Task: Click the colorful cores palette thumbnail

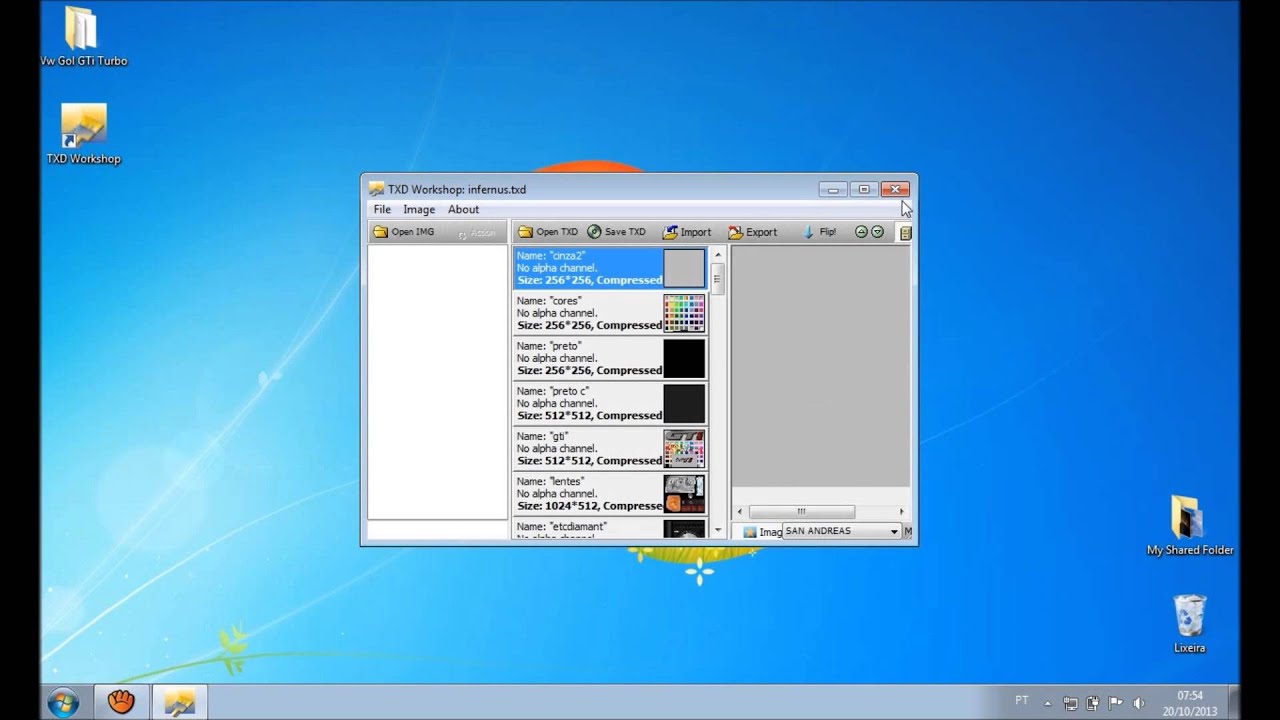Action: coord(684,313)
